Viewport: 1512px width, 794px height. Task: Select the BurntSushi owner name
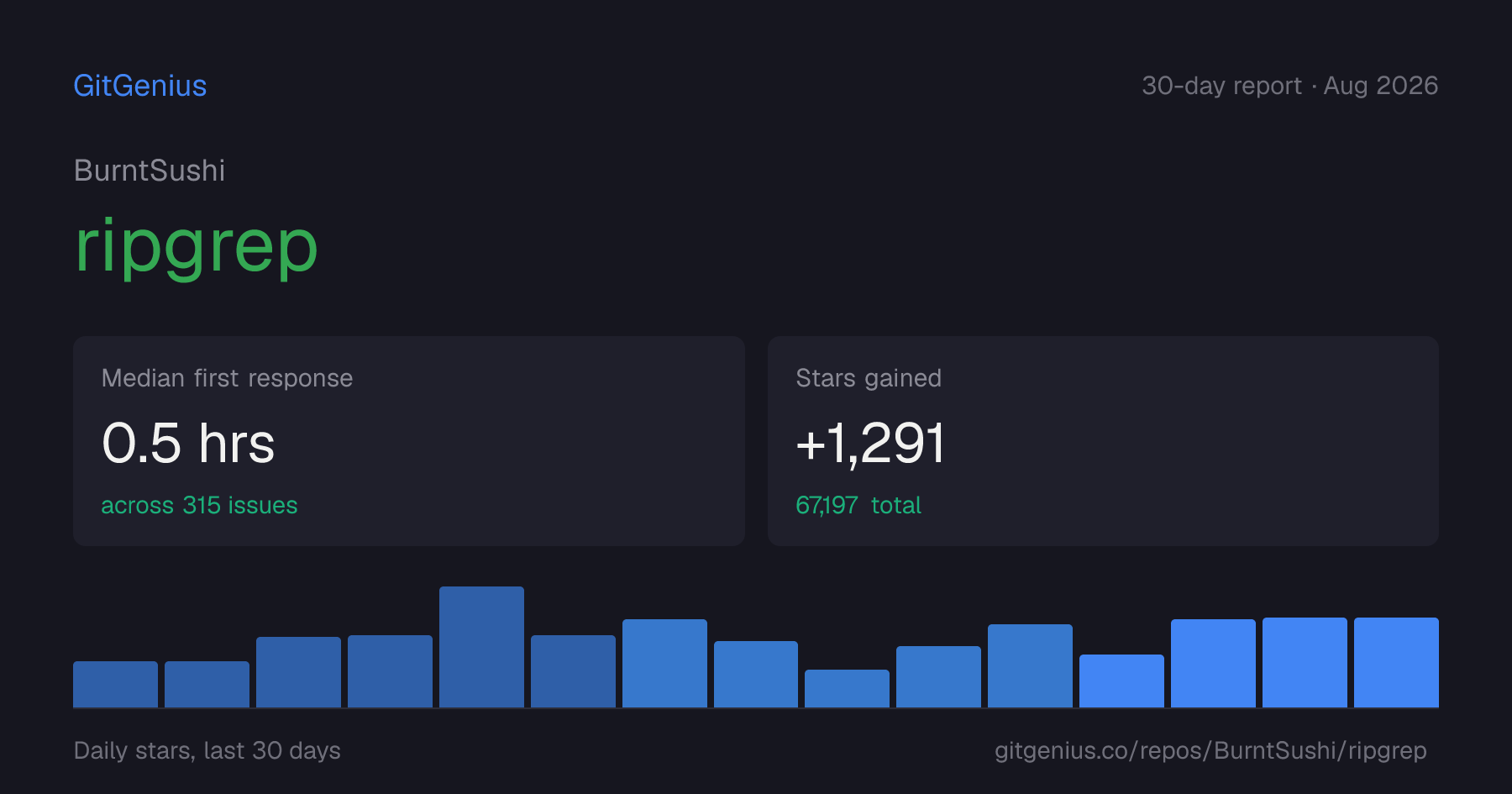click(x=150, y=171)
